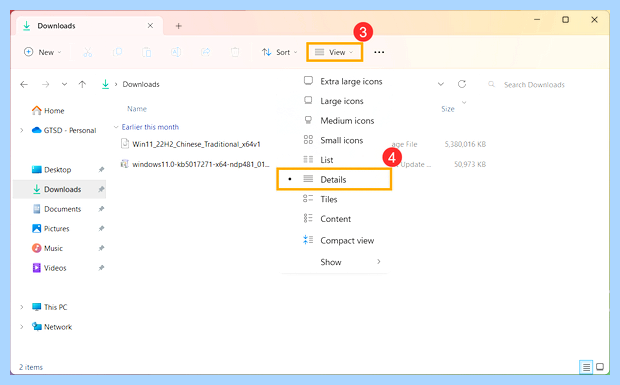This screenshot has height=385, width=620.
Task: Select Details view option
Action: (x=334, y=179)
